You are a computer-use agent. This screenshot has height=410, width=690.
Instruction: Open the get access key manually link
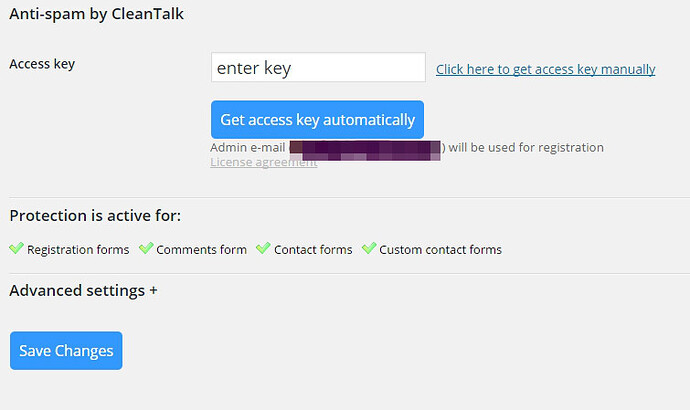pyautogui.click(x=545, y=69)
